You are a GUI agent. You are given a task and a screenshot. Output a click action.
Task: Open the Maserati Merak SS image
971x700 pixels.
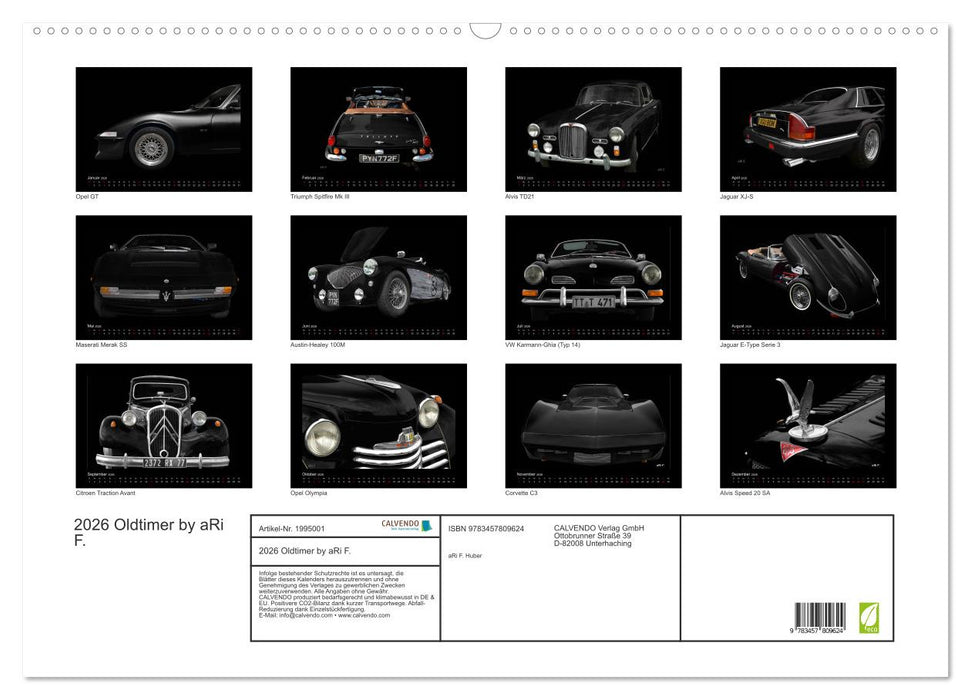163,274
